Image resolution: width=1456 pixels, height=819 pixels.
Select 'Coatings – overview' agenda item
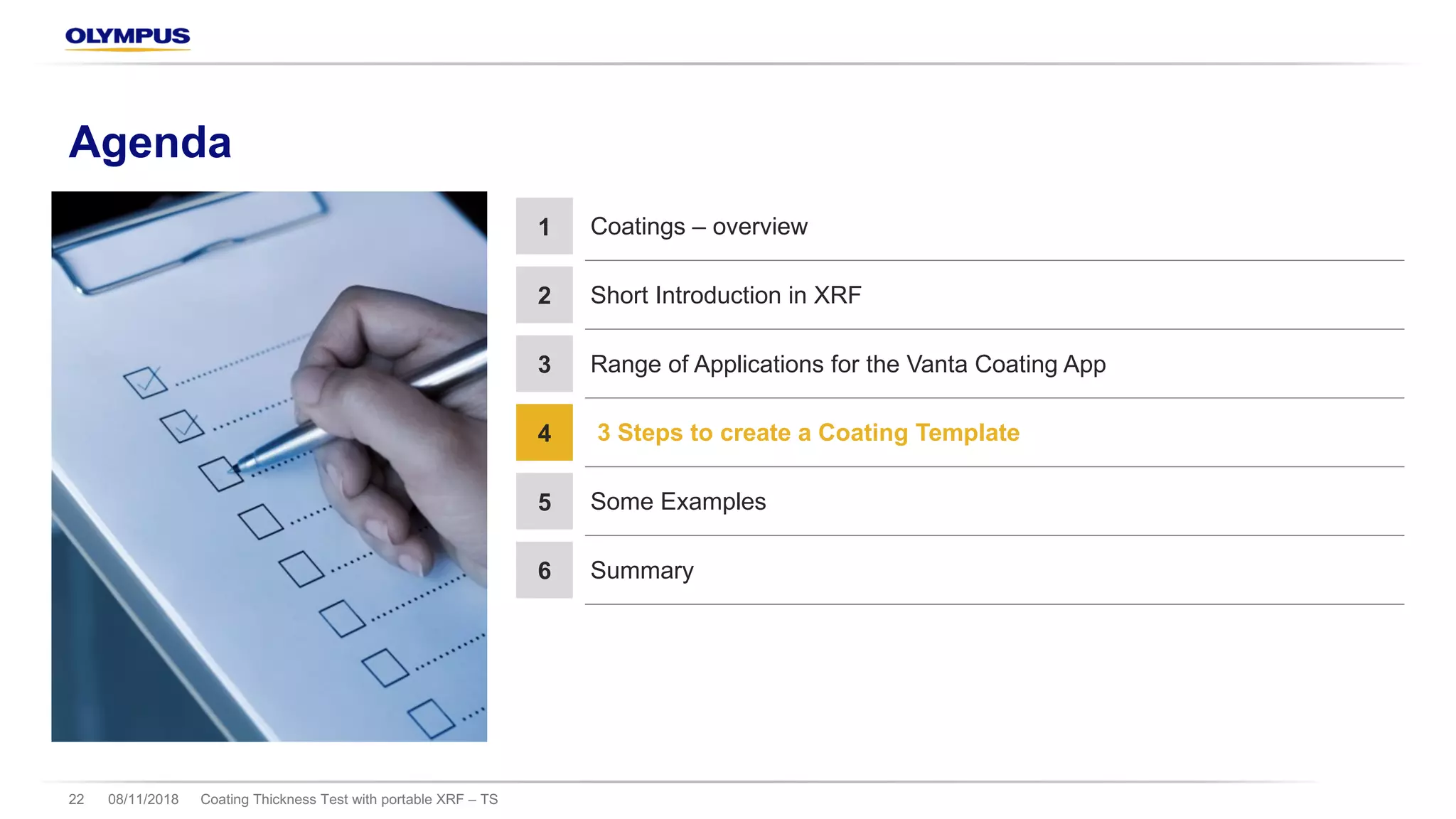699,226
